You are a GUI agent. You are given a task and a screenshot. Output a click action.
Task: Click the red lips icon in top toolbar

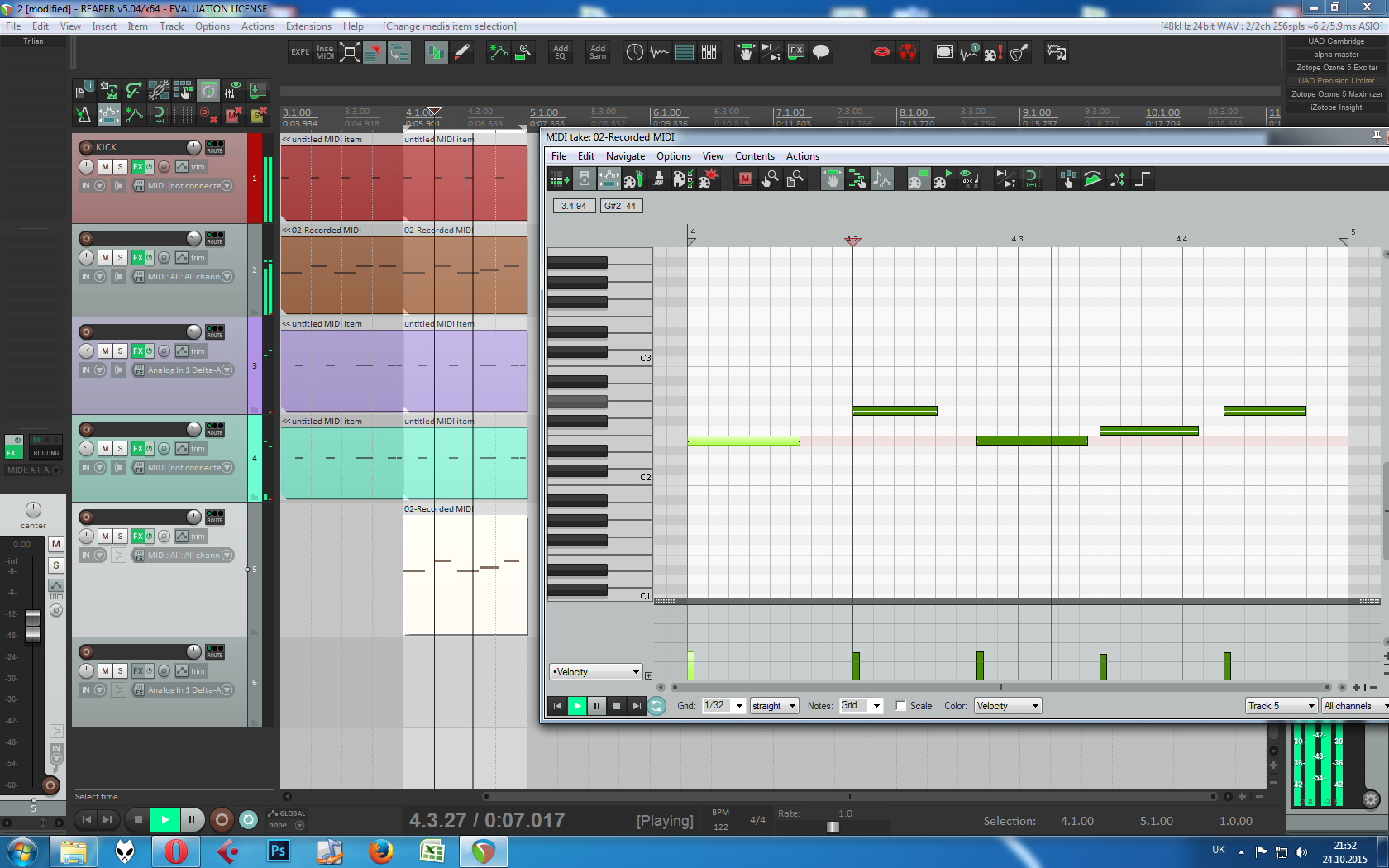tap(882, 52)
